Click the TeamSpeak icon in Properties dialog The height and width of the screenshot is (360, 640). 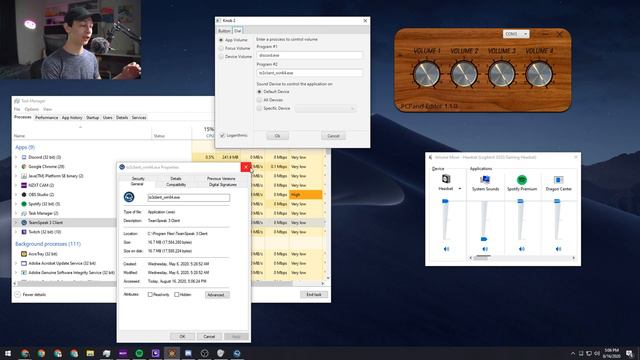pyautogui.click(x=129, y=197)
